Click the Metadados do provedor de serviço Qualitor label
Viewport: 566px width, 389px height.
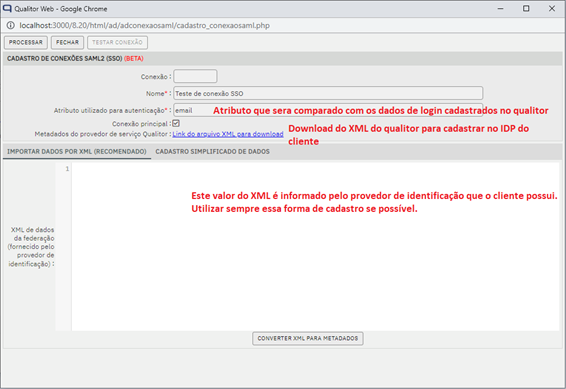point(103,134)
